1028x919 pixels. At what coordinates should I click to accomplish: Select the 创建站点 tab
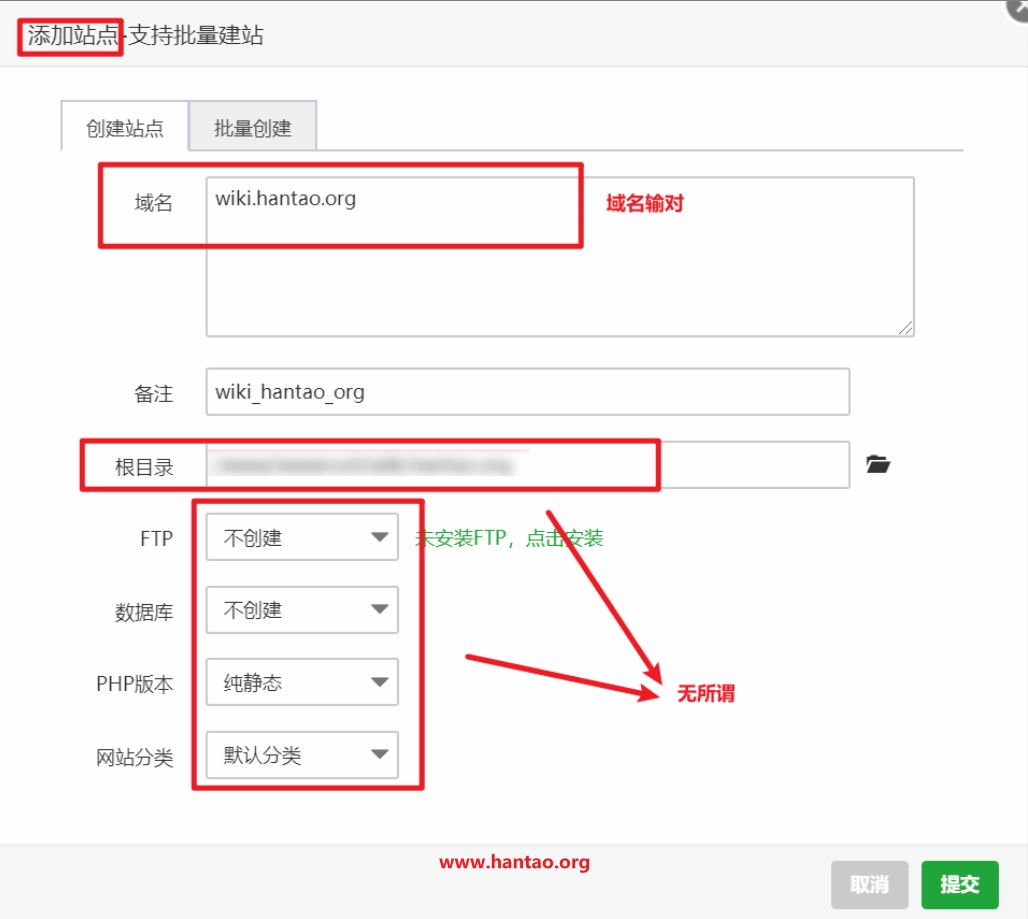[x=125, y=128]
